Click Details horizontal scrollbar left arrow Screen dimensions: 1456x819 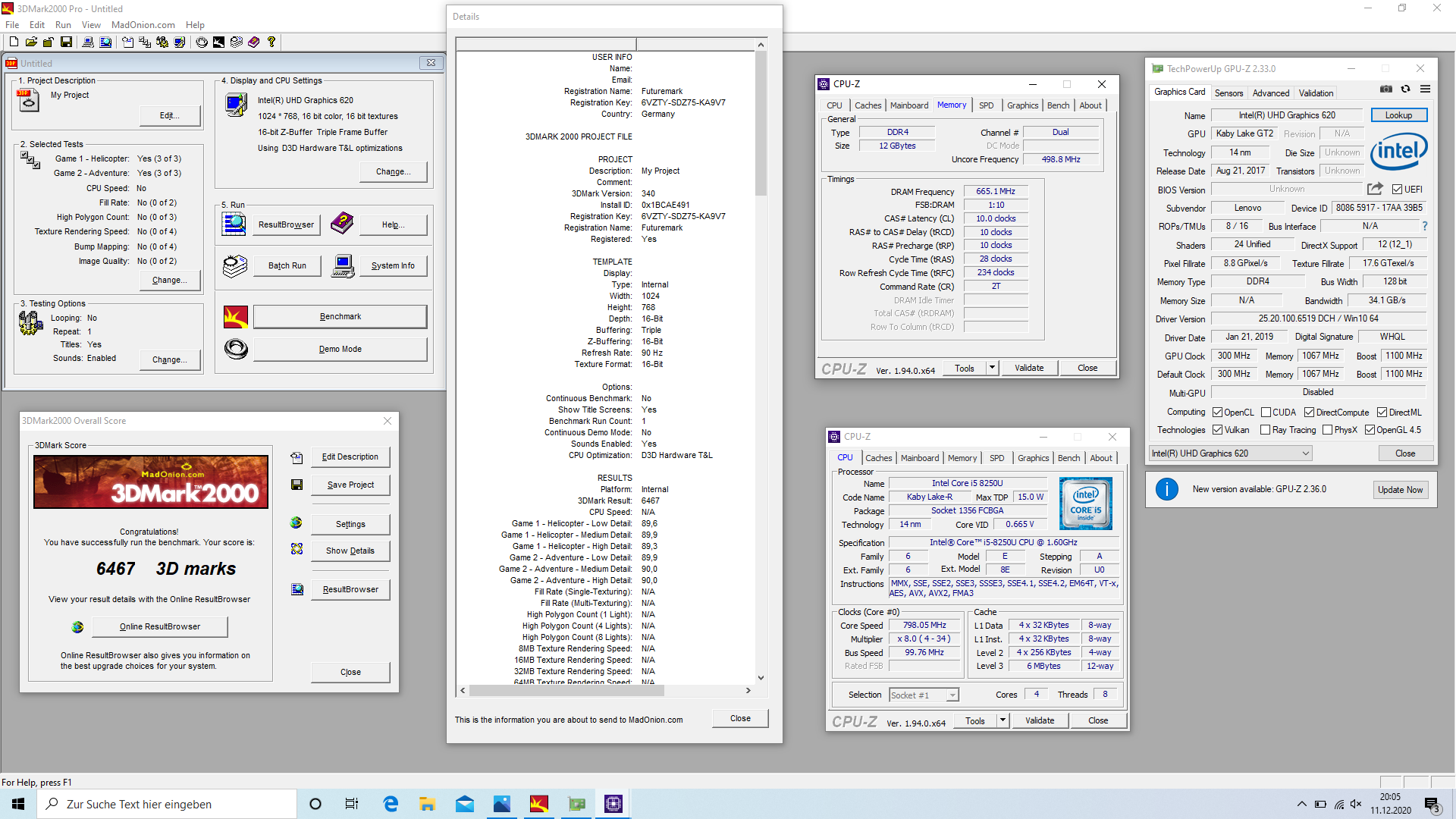tap(463, 690)
